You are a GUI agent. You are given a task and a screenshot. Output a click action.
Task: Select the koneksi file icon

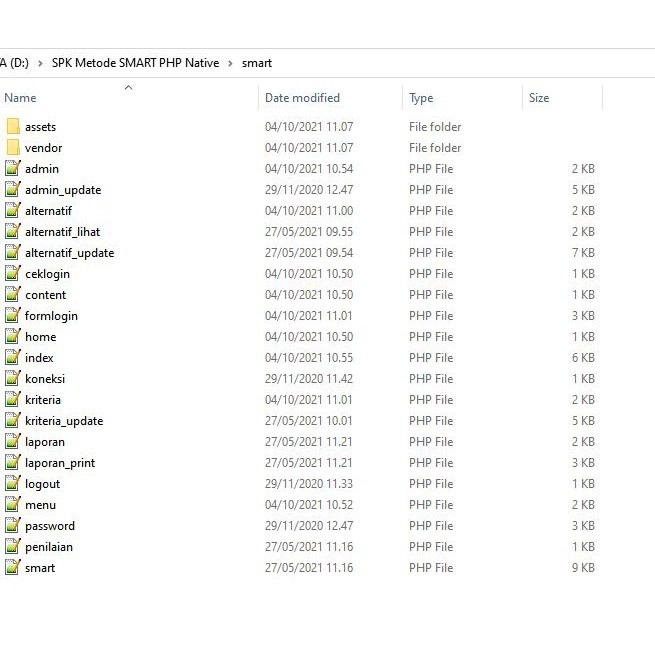(13, 378)
